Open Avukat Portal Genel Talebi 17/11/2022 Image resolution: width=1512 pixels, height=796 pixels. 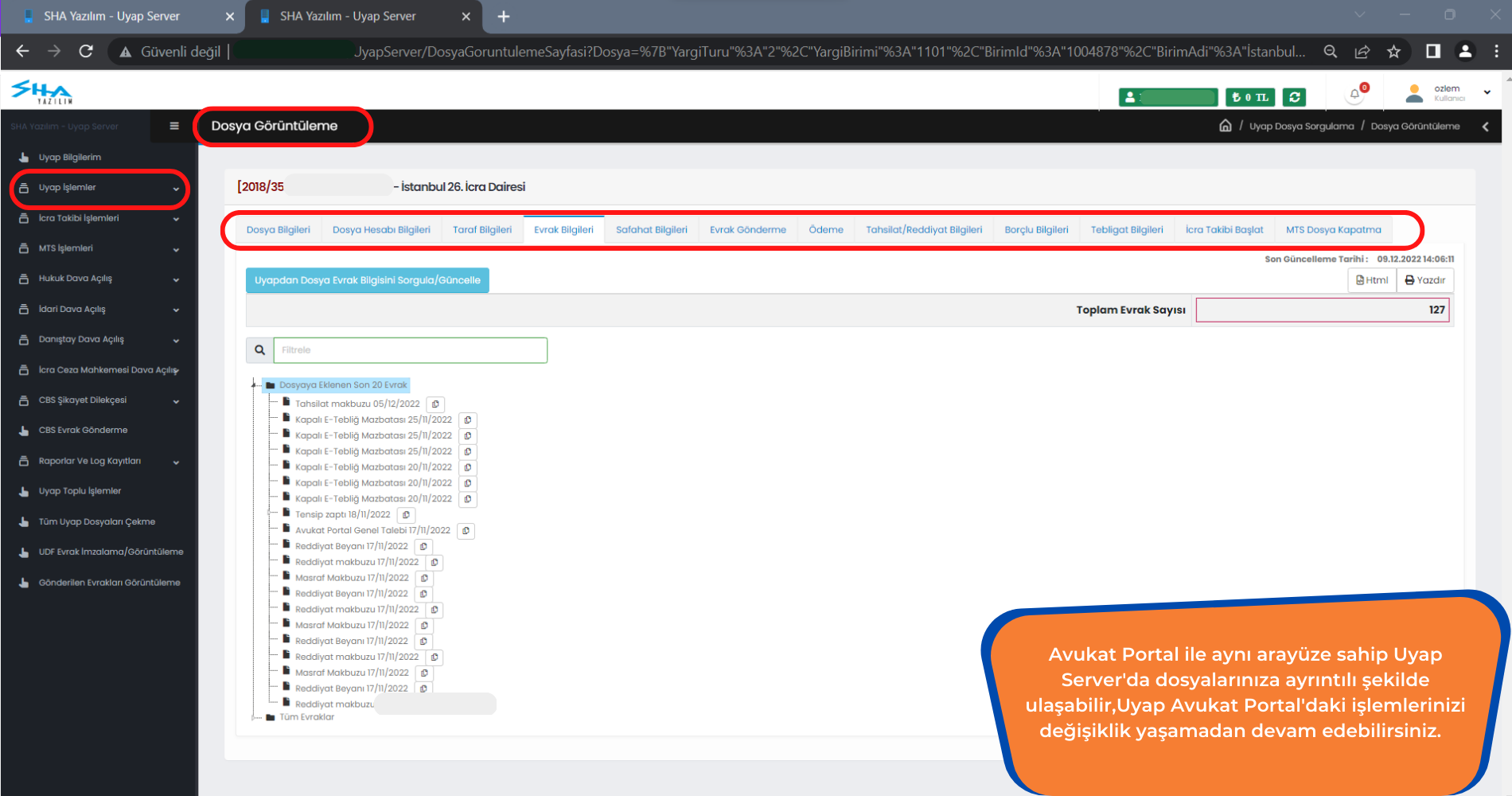tap(372, 531)
